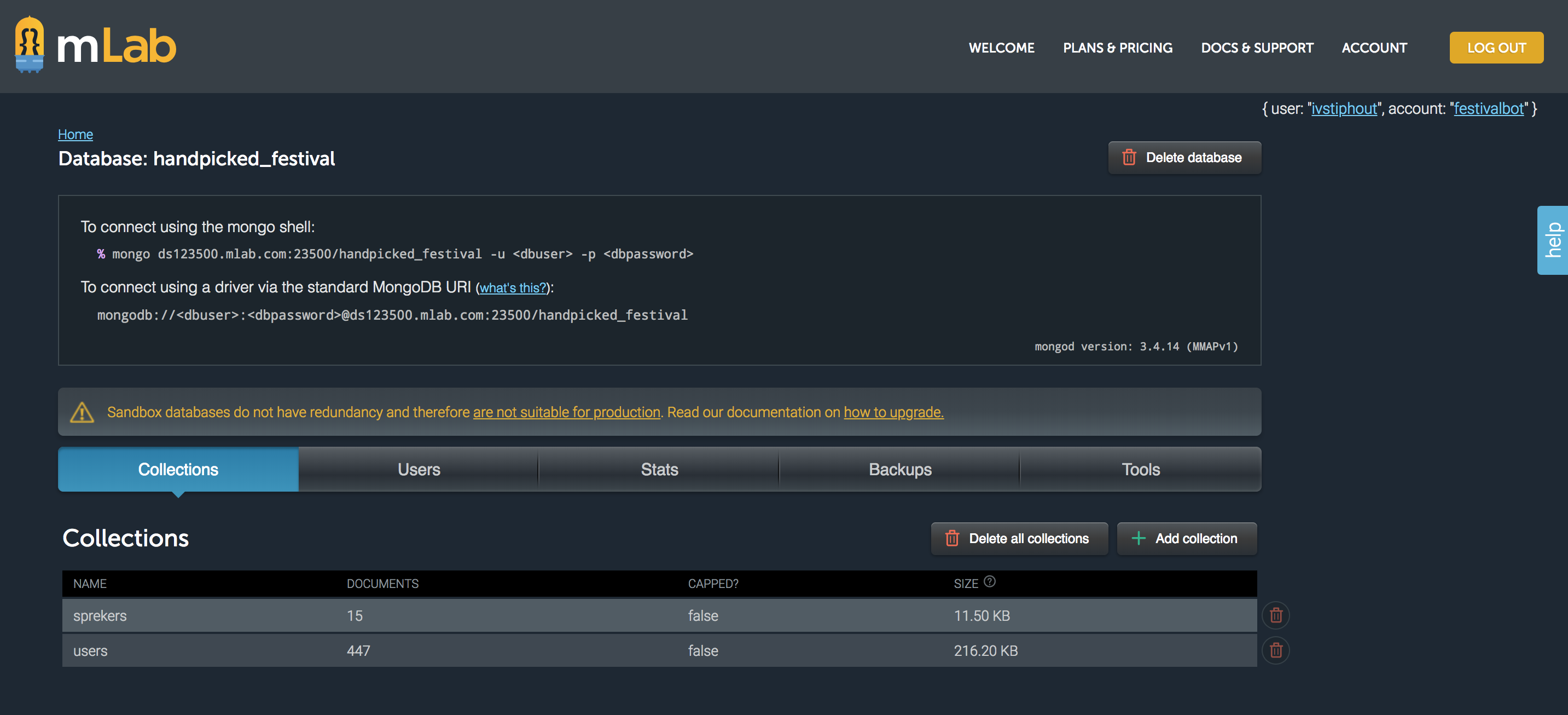The height and width of the screenshot is (715, 1568).
Task: Click the "what's this?" link
Action: (x=513, y=288)
